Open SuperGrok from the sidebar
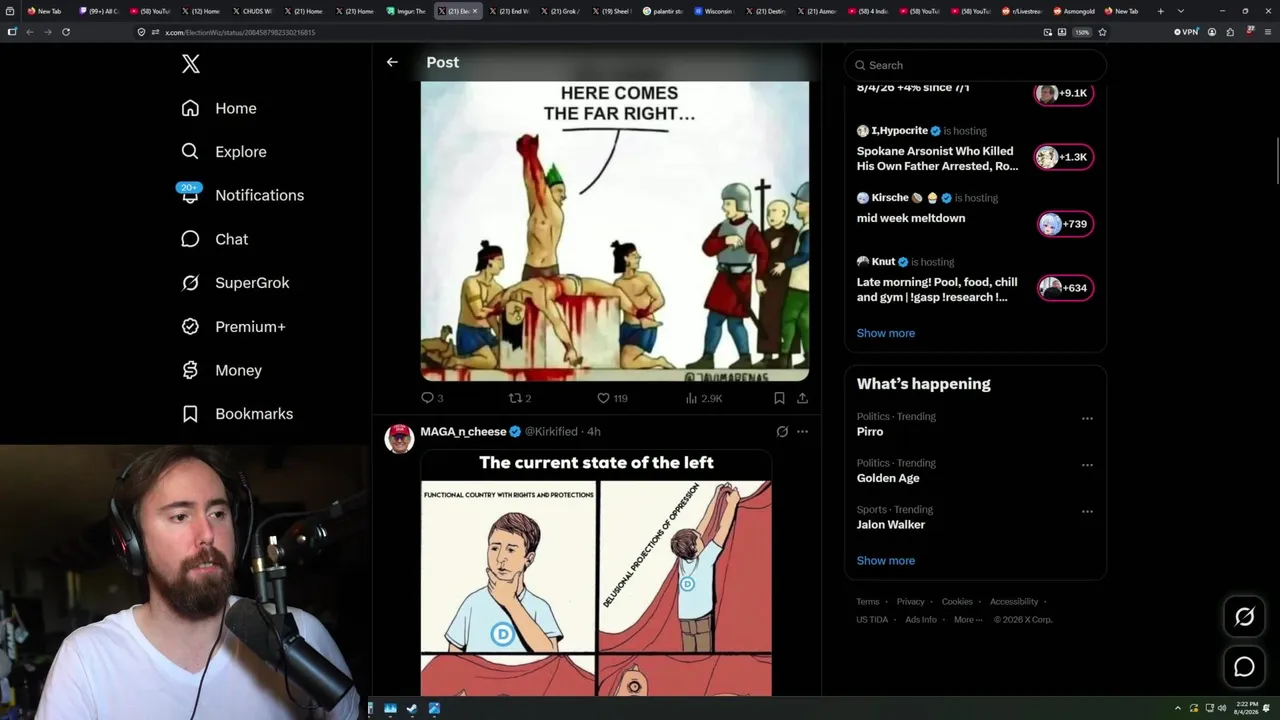This screenshot has height=720, width=1280. (x=235, y=283)
